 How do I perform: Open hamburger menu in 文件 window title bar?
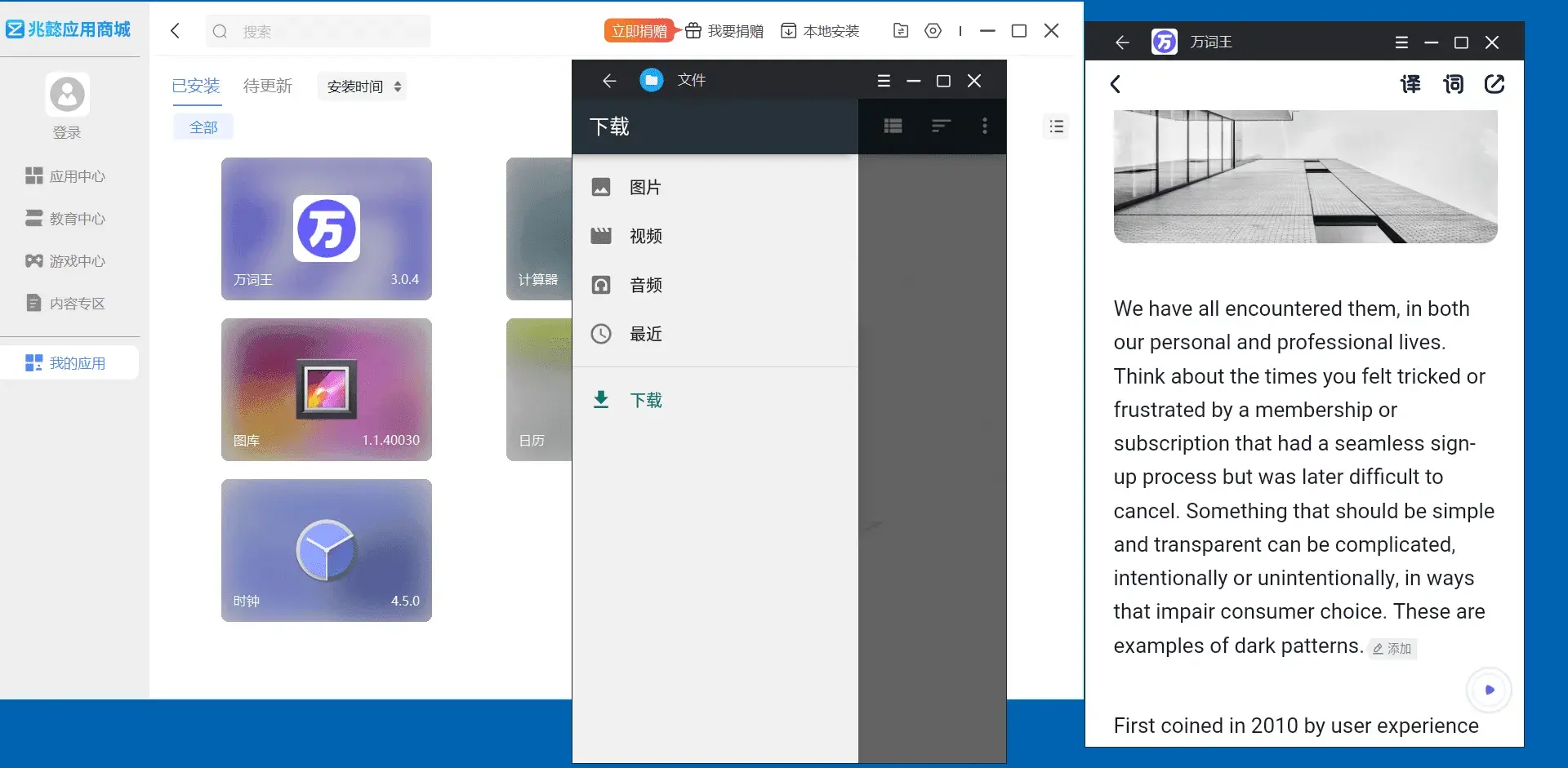[x=884, y=81]
